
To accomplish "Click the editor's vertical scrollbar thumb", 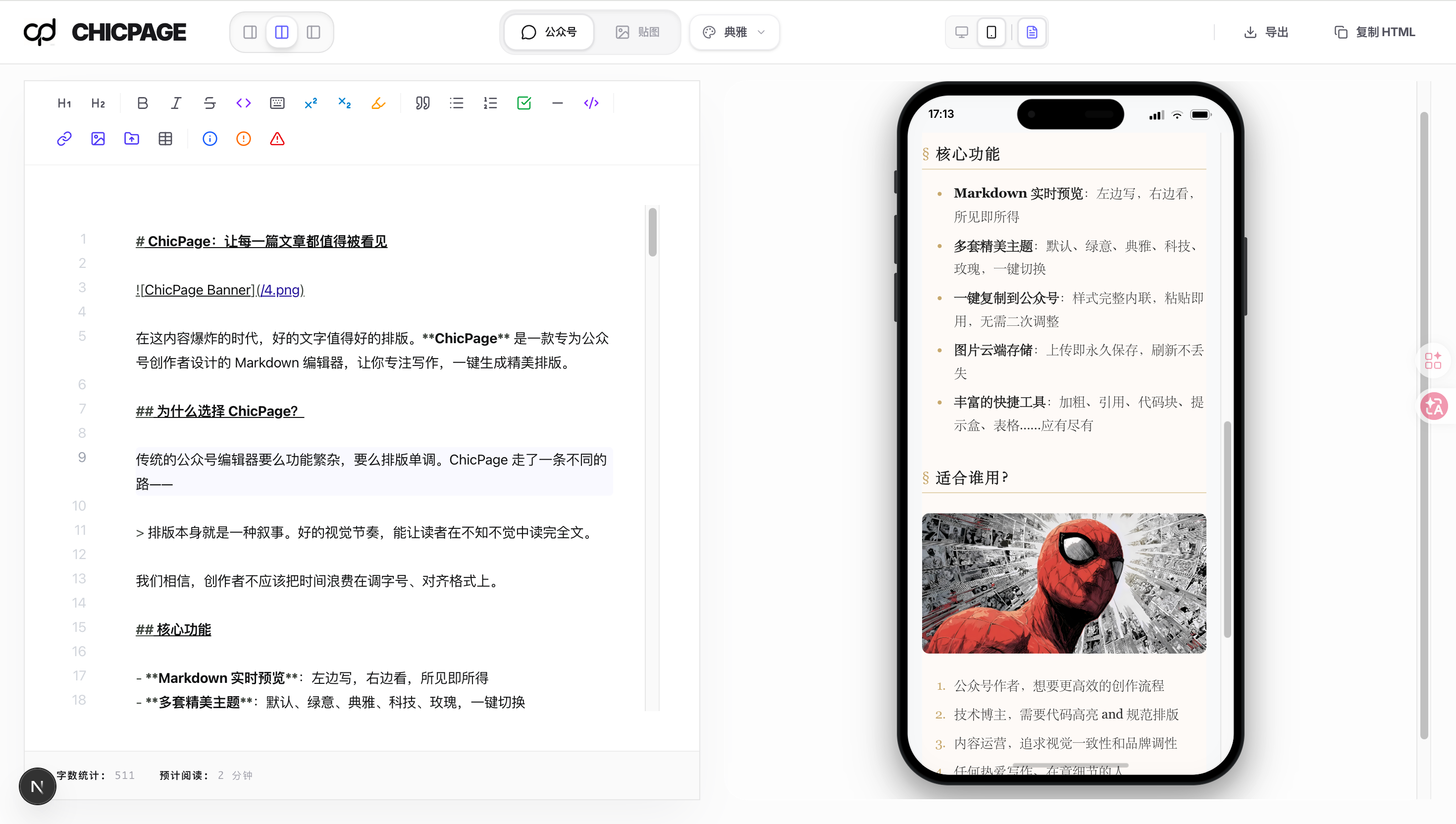I will (652, 232).
